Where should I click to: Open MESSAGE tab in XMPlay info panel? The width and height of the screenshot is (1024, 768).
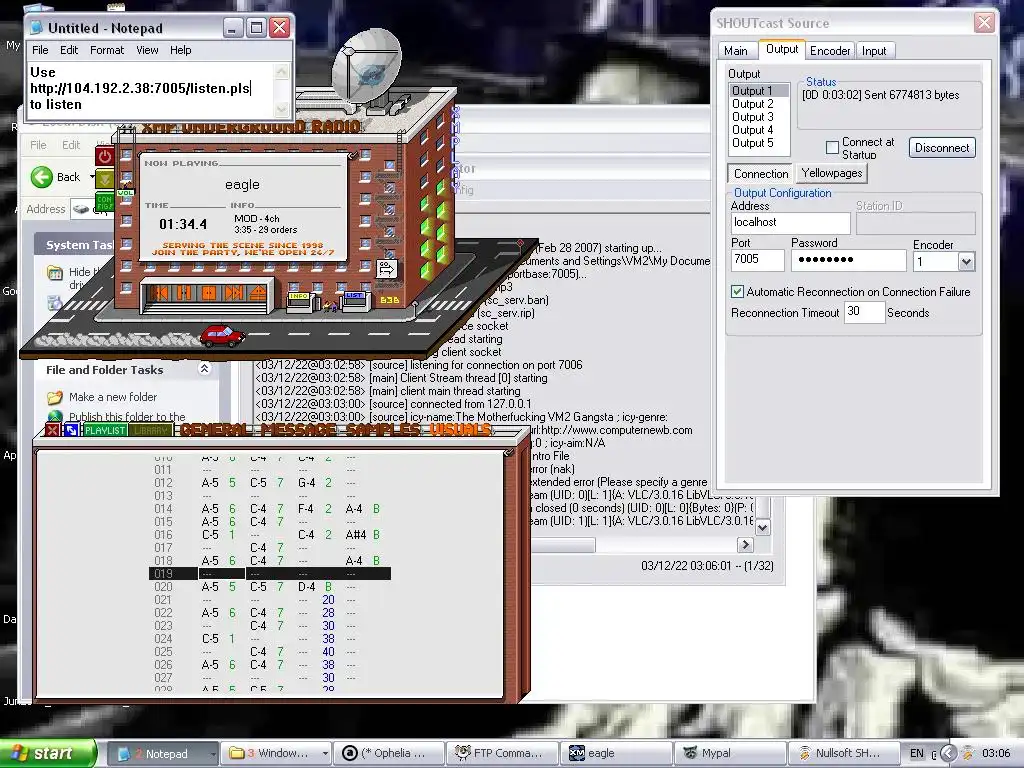tap(298, 430)
